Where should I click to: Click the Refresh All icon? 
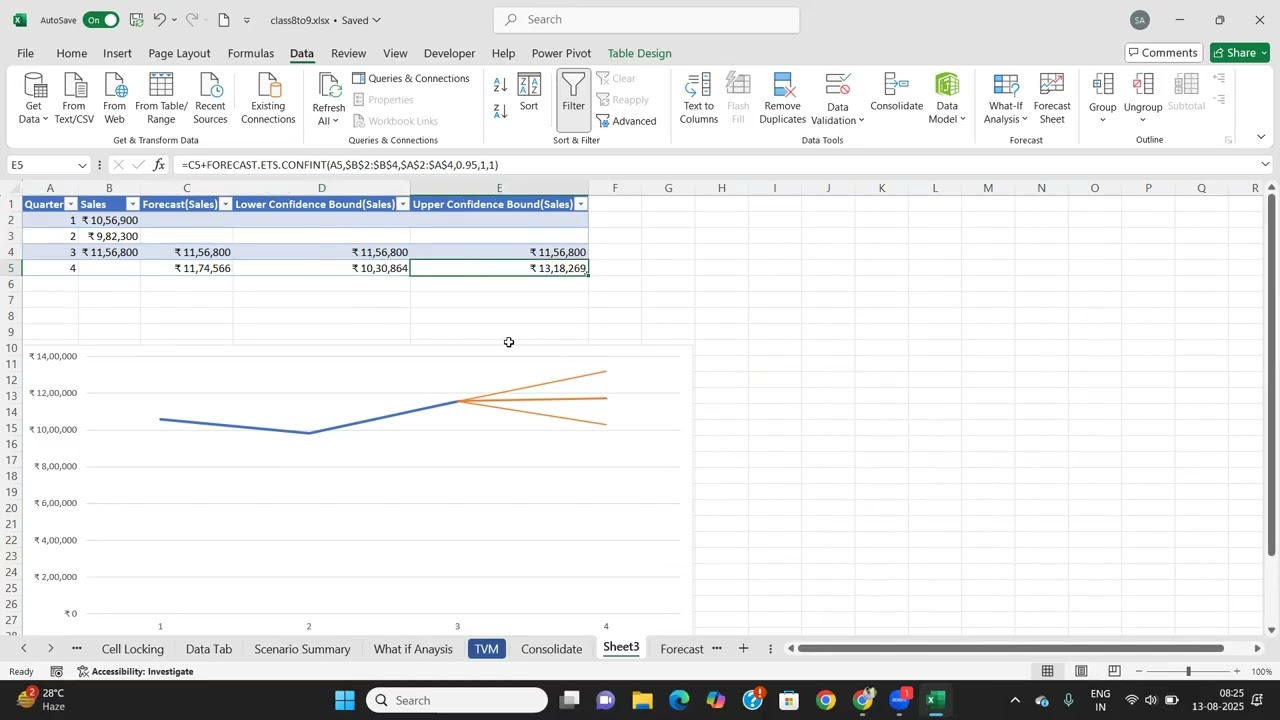(x=329, y=86)
